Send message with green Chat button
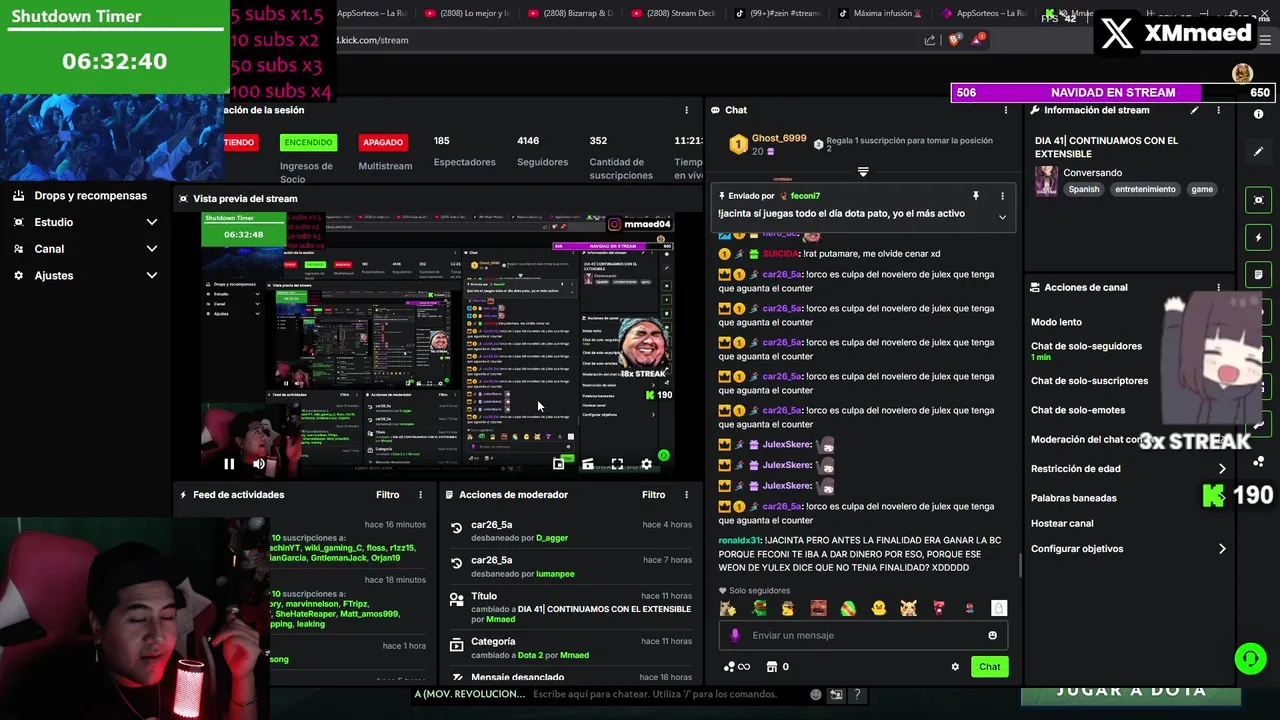 tap(989, 667)
